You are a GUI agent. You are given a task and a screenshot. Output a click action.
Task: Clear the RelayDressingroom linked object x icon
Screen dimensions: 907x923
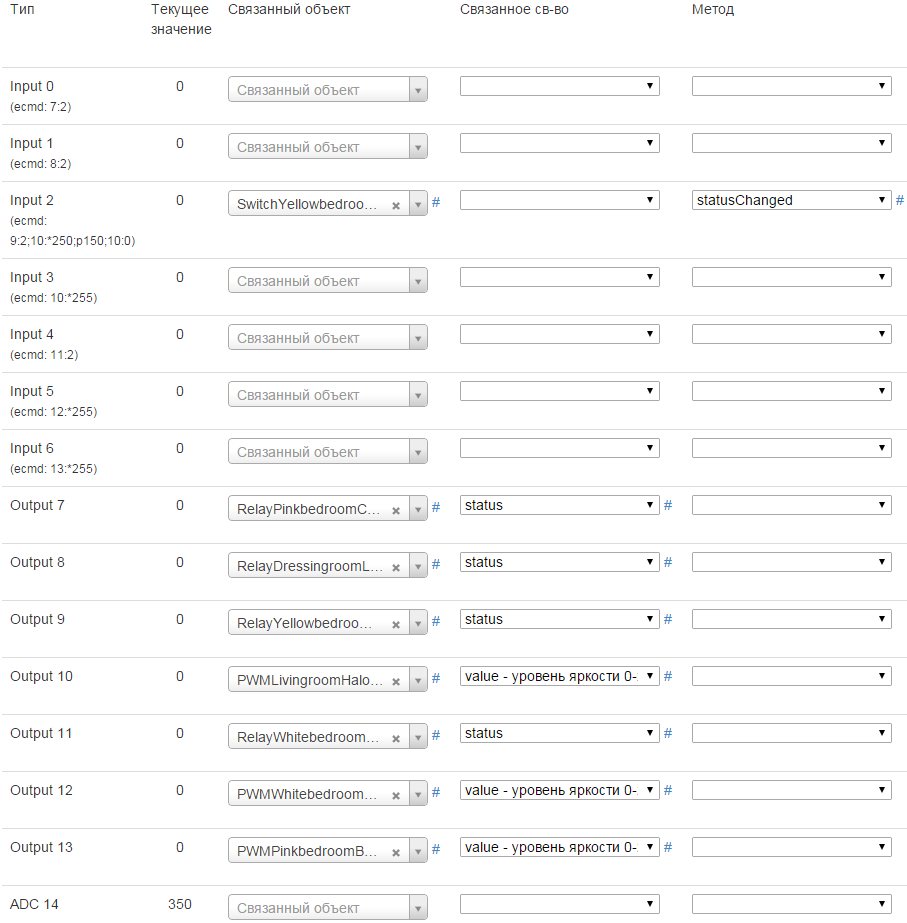pyautogui.click(x=396, y=567)
